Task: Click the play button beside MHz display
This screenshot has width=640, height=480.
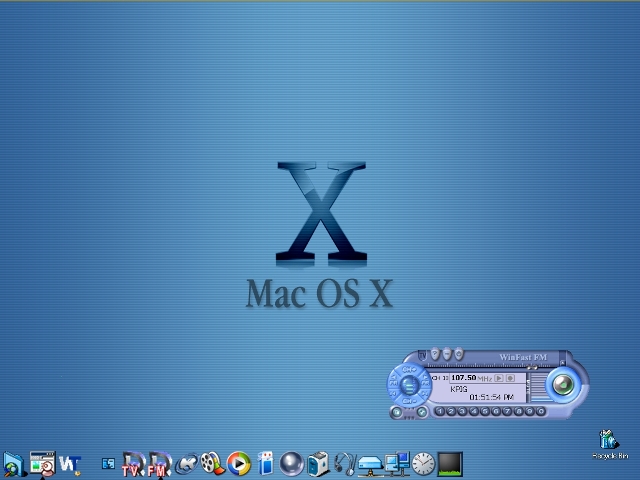Action: click(499, 378)
